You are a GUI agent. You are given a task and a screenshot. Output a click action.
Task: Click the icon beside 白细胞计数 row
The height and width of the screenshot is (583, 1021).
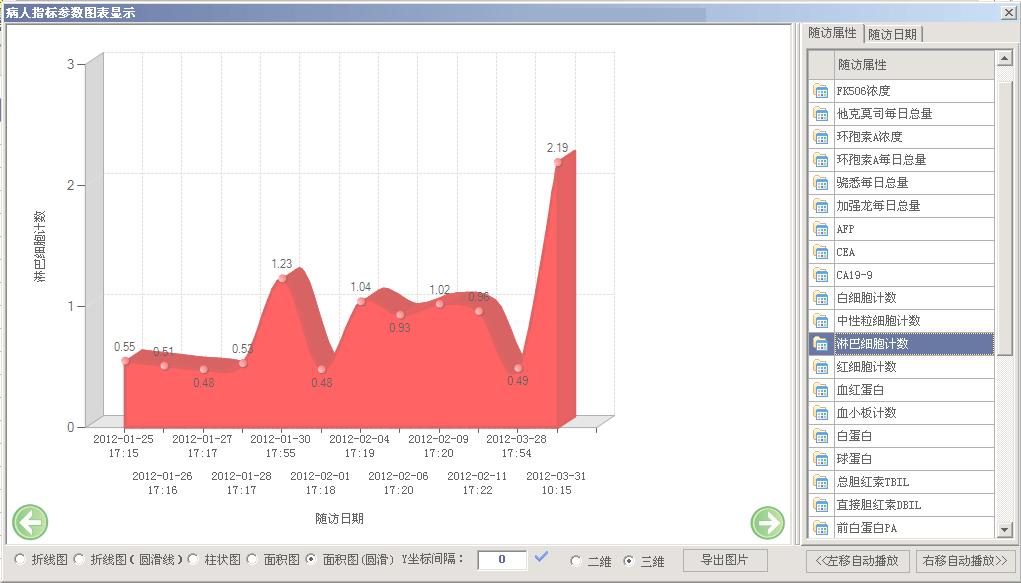point(821,298)
